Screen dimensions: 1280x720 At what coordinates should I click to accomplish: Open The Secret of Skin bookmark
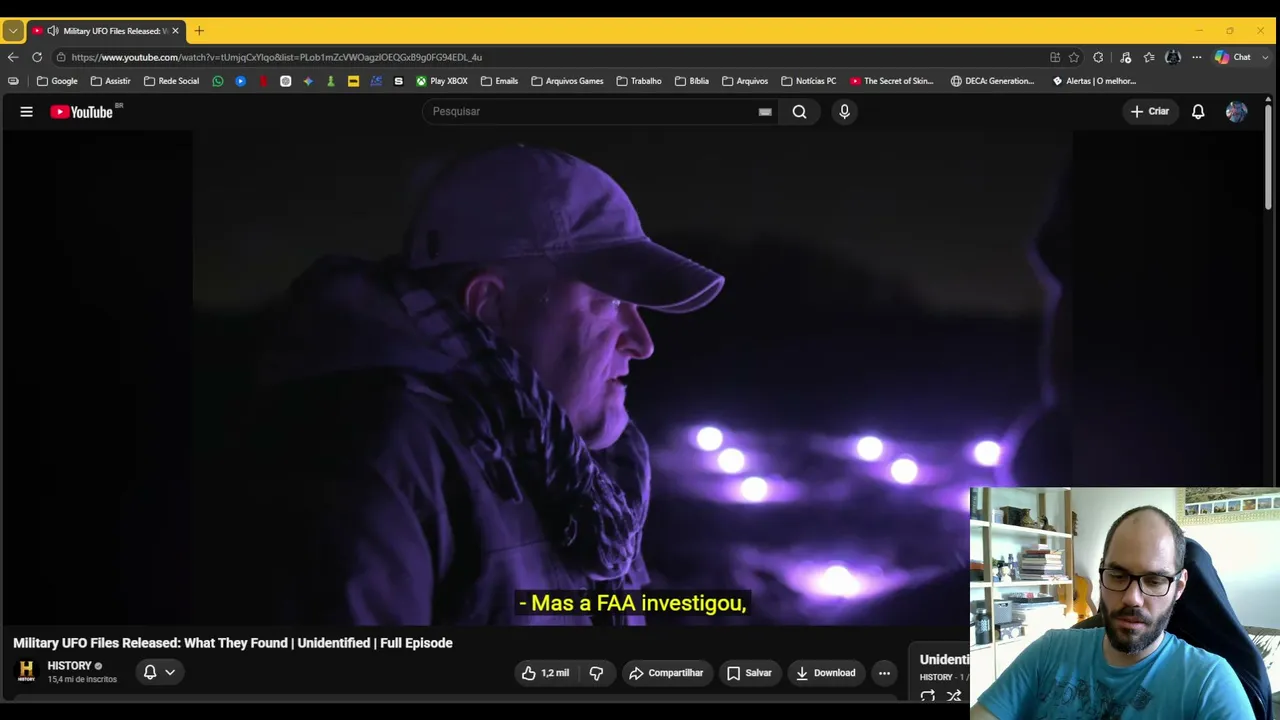892,81
